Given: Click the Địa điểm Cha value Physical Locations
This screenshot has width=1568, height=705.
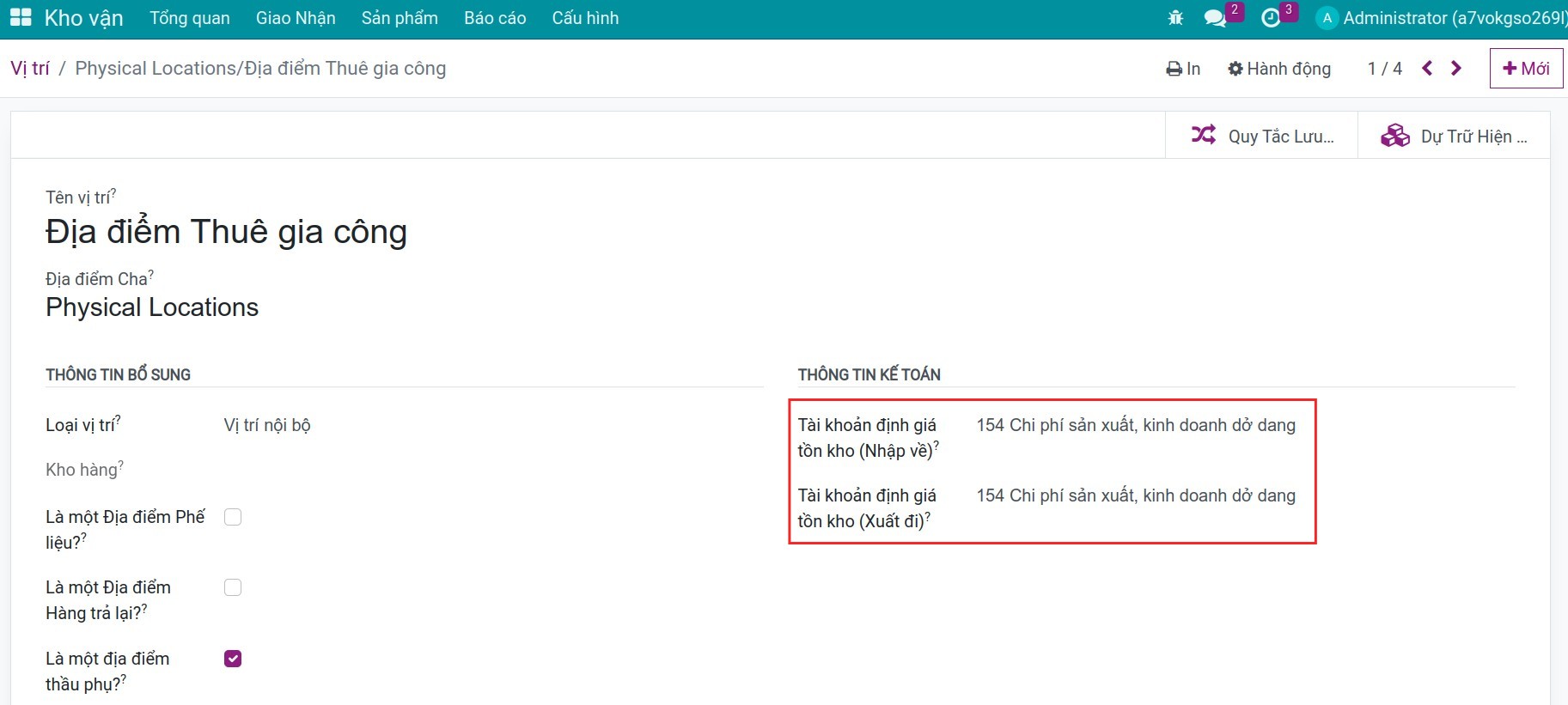Looking at the screenshot, I should (x=152, y=307).
